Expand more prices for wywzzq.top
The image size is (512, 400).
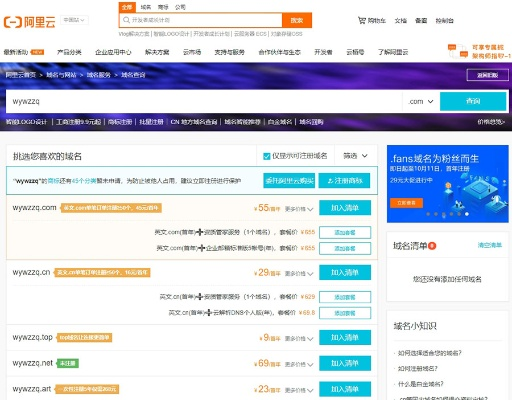[x=299, y=339]
